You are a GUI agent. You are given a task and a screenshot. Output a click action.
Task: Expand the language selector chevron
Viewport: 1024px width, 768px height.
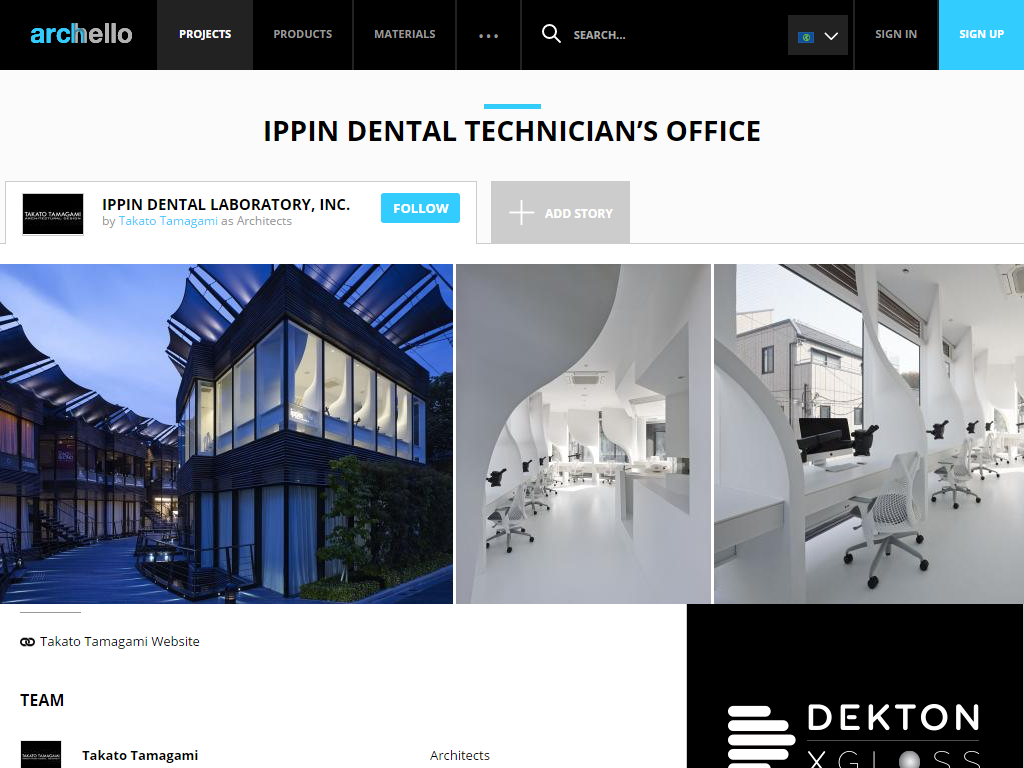[x=831, y=37]
